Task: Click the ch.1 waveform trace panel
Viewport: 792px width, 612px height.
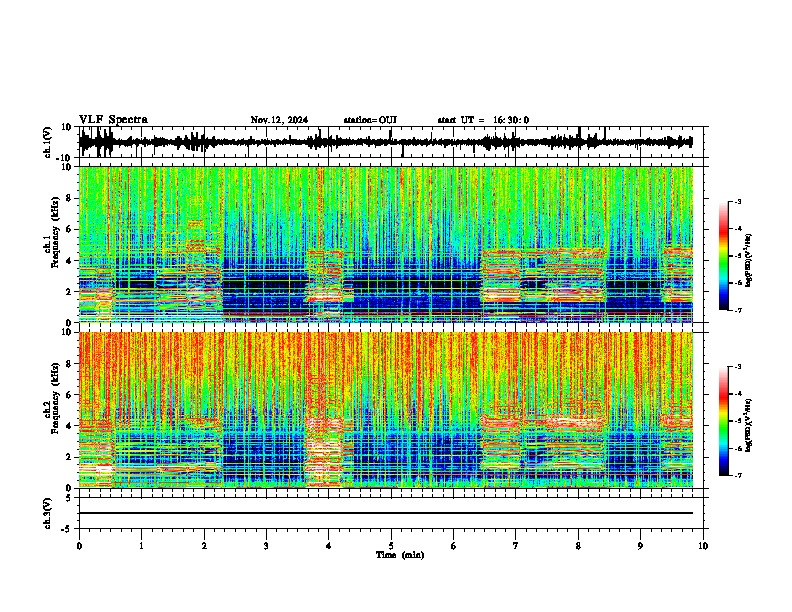Action: tap(391, 142)
